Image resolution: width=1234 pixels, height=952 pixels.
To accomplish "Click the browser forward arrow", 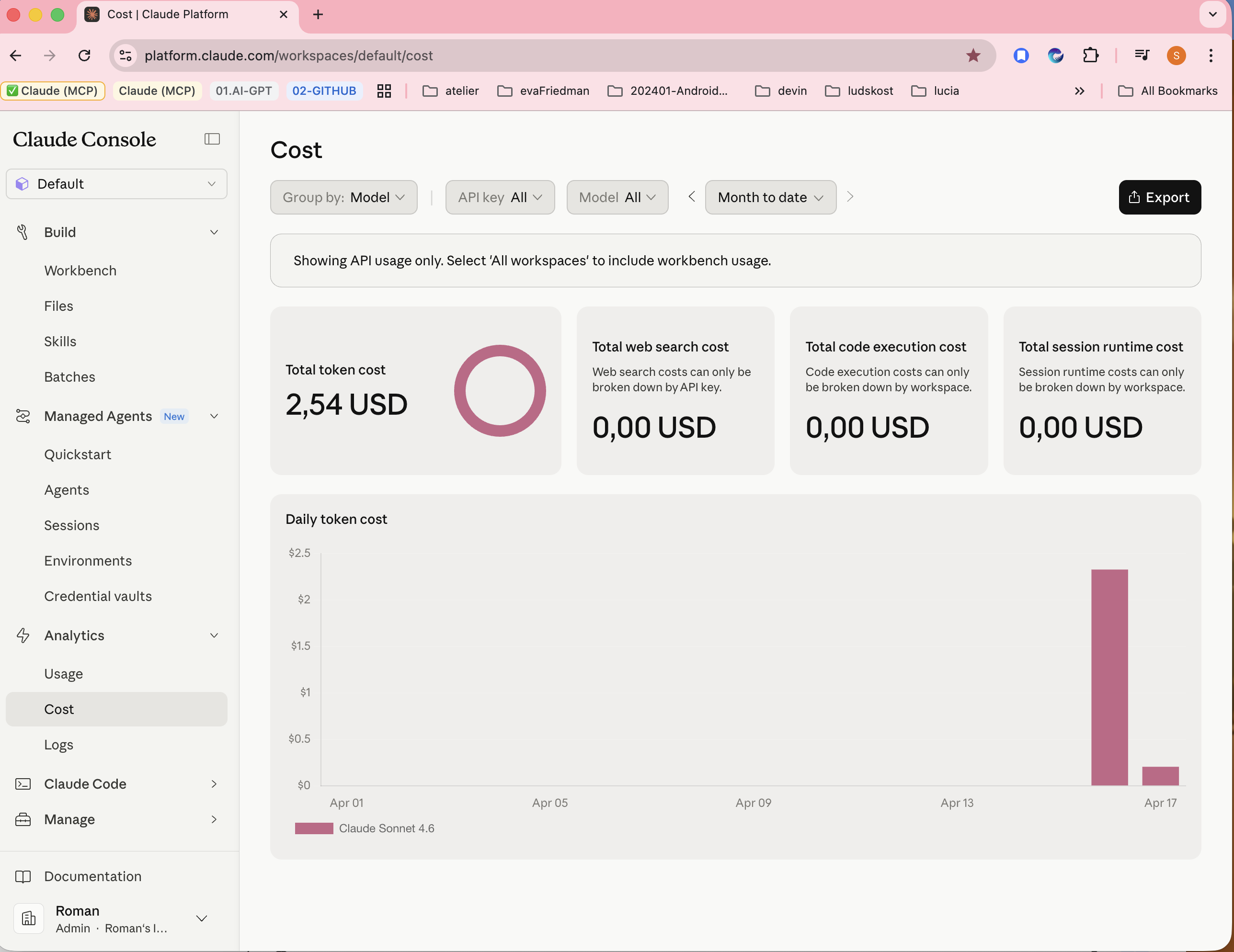I will 50,56.
